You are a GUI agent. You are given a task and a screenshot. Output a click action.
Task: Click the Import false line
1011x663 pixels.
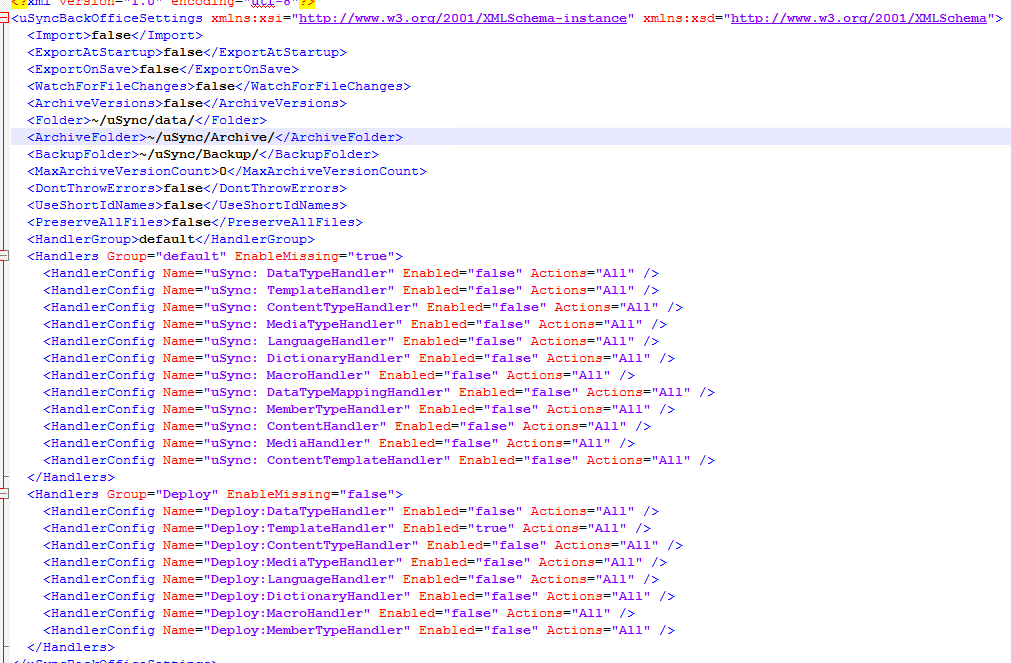(x=115, y=35)
